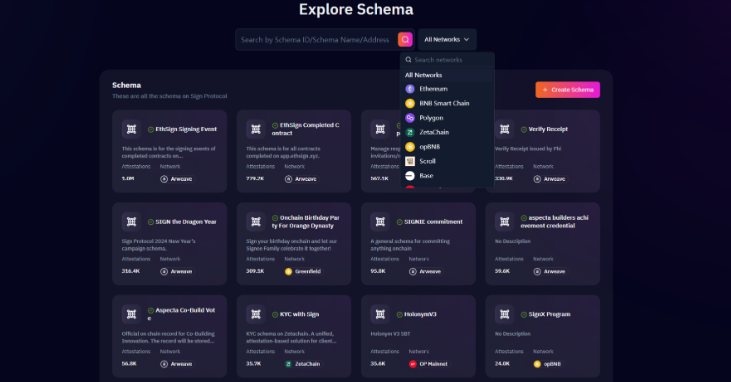Screen dimensions: 731x382
Task: Open the Onchain Birthday Party schema
Action: point(294,243)
